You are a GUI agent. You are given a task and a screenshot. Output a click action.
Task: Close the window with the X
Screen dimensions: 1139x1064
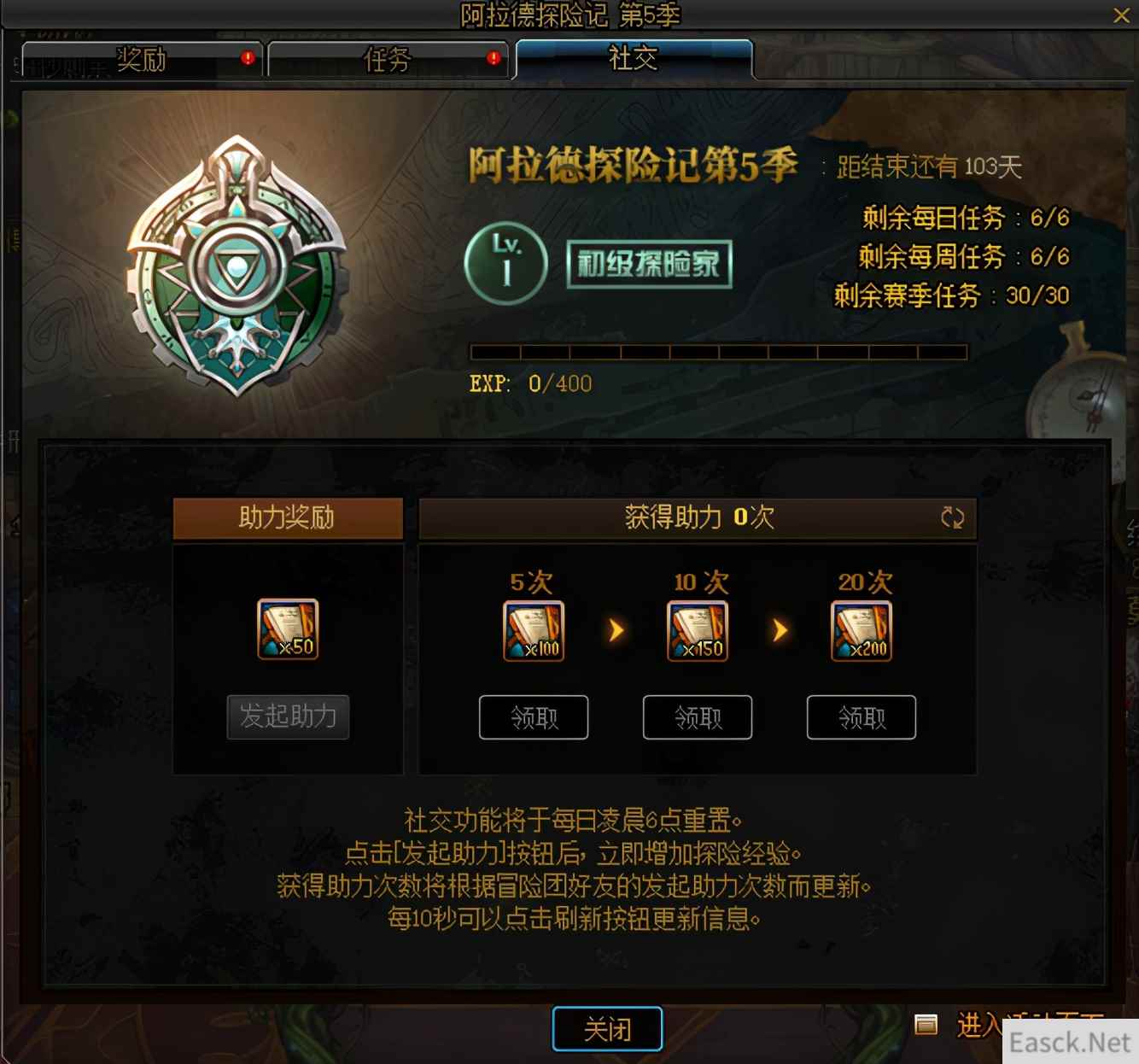pyautogui.click(x=1122, y=15)
